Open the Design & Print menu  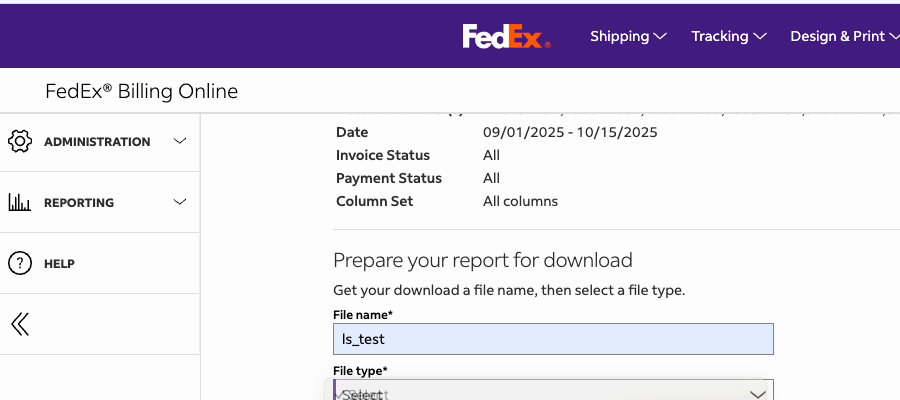click(845, 36)
